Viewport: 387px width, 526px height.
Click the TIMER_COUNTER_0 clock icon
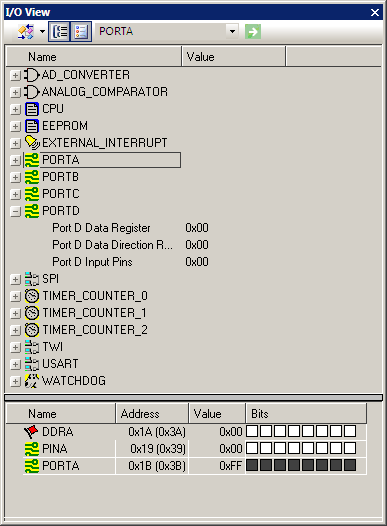pyautogui.click(x=32, y=296)
